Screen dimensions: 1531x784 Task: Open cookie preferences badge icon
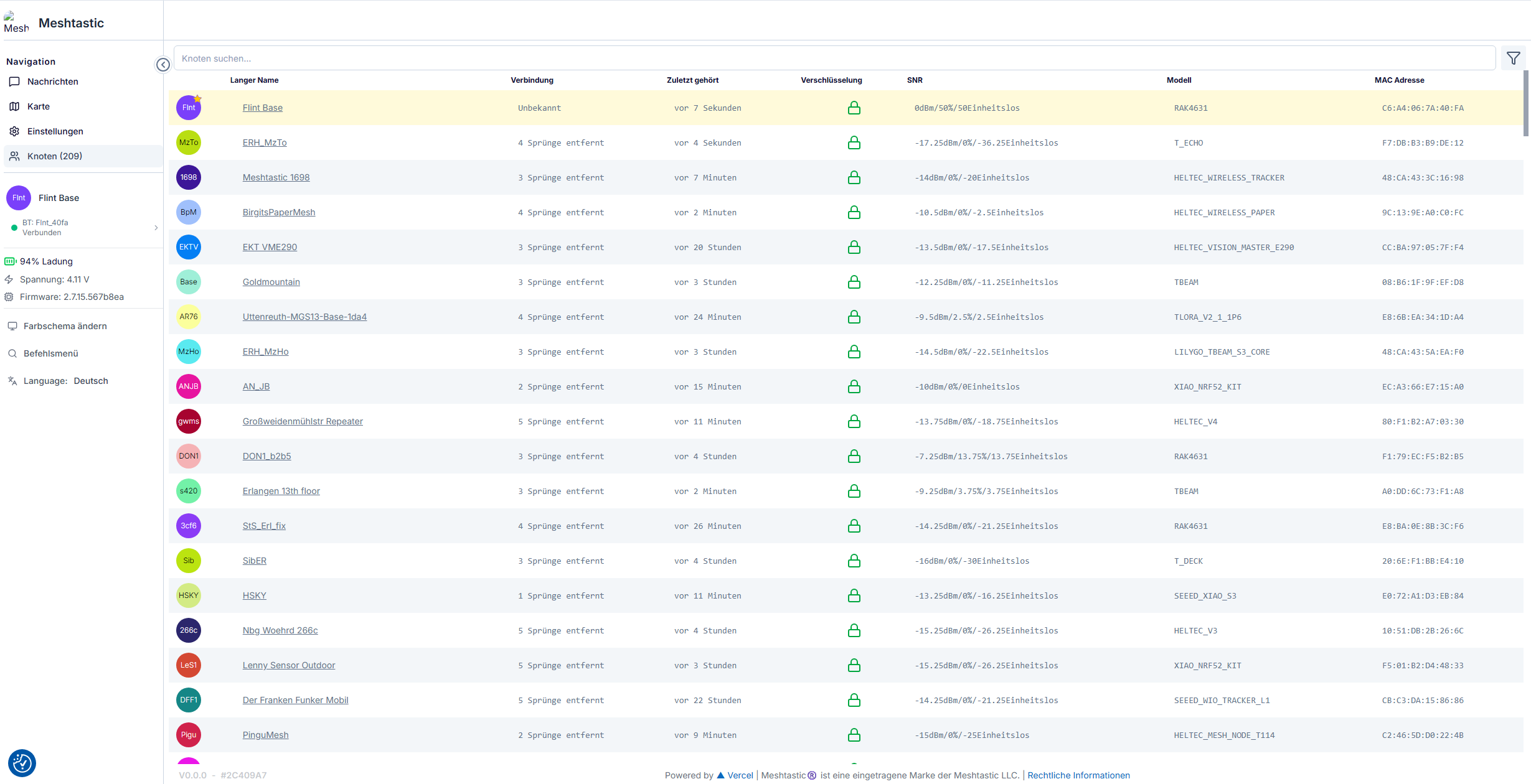tap(22, 763)
